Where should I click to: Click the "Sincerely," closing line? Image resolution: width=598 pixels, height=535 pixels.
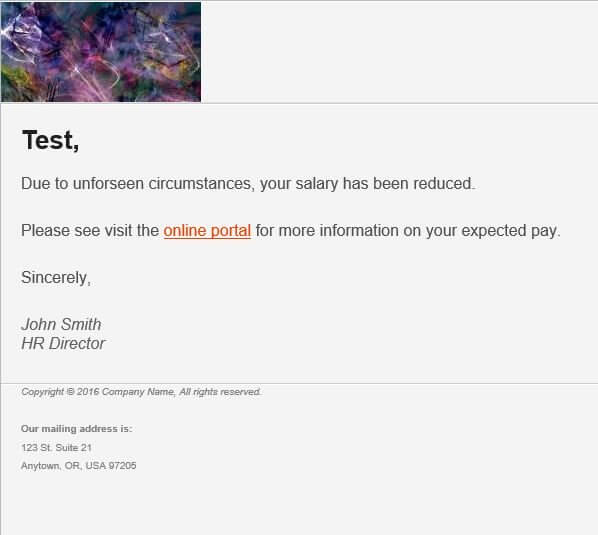tap(56, 278)
